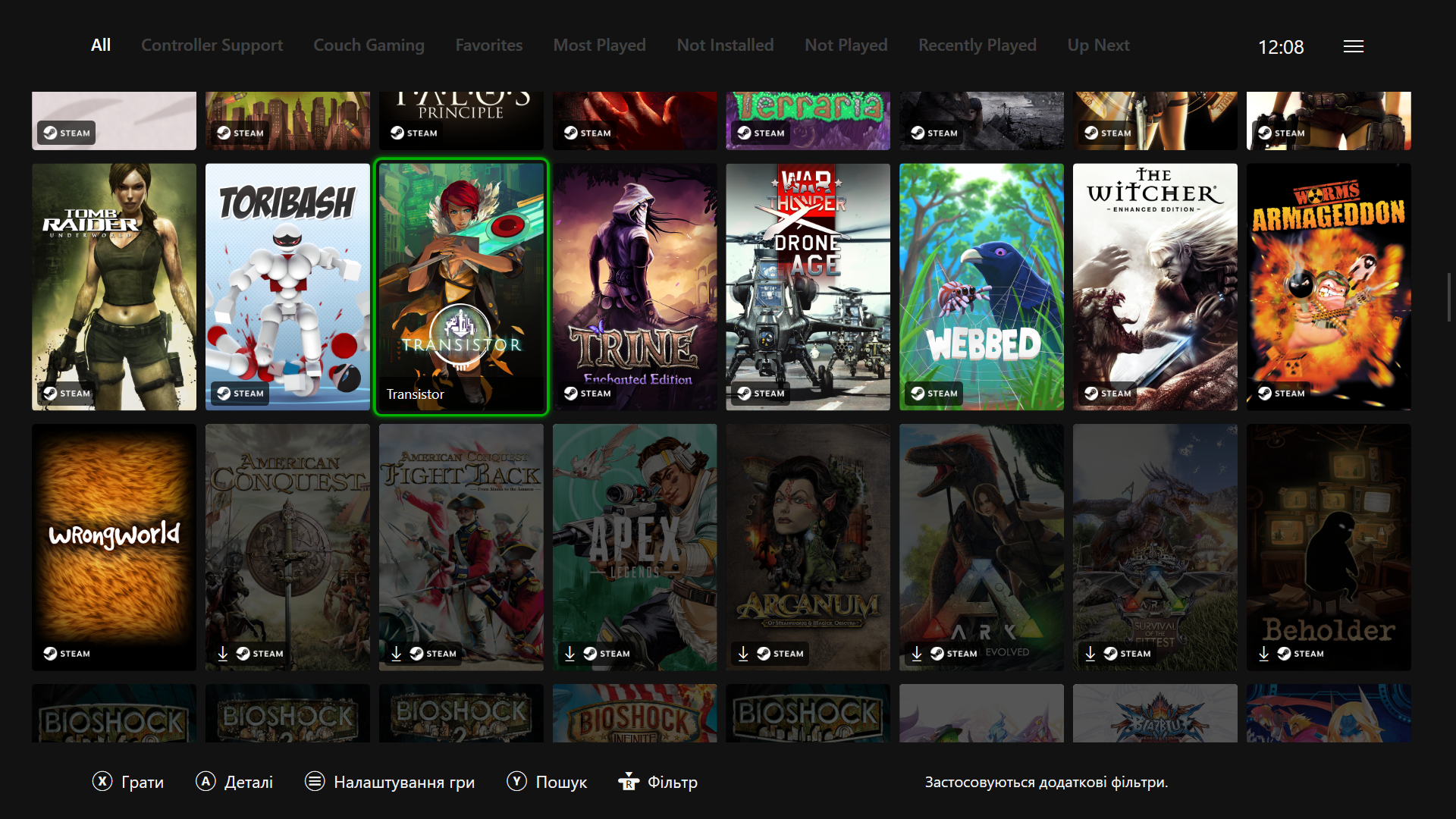
Task: Open The Witcher Enhanced Edition cover
Action: point(1155,287)
